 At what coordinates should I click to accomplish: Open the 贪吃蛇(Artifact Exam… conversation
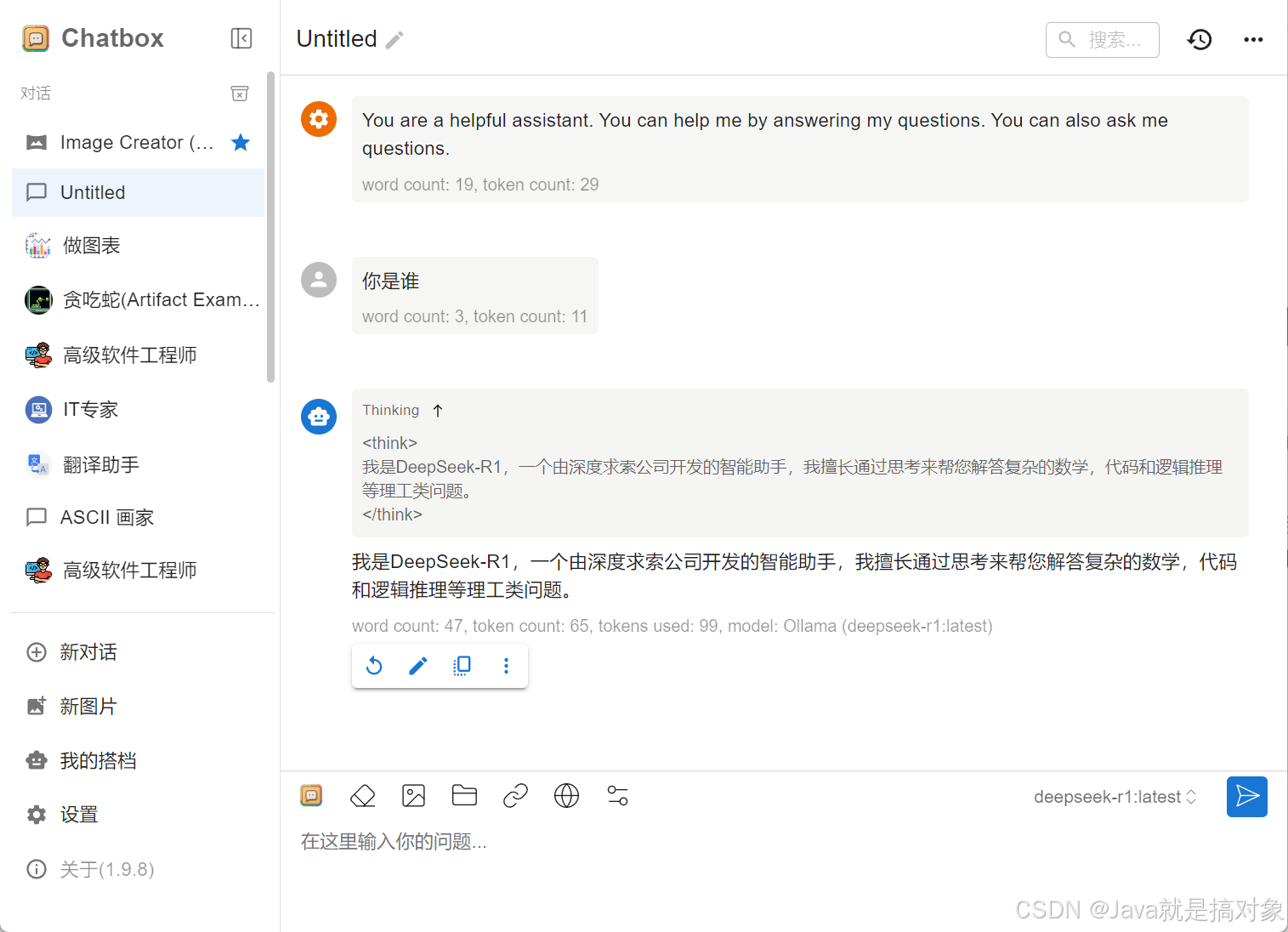[x=138, y=299]
